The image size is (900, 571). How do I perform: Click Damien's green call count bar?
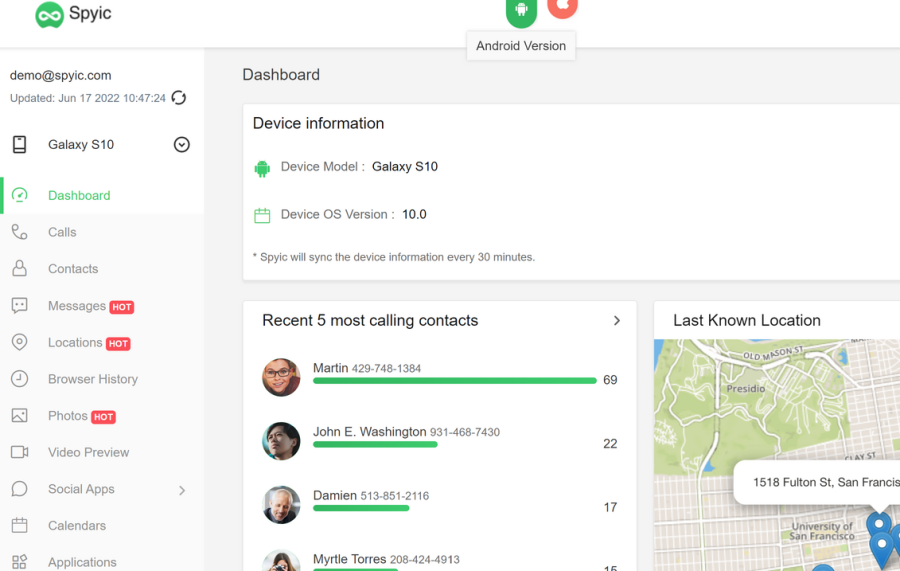(x=361, y=508)
